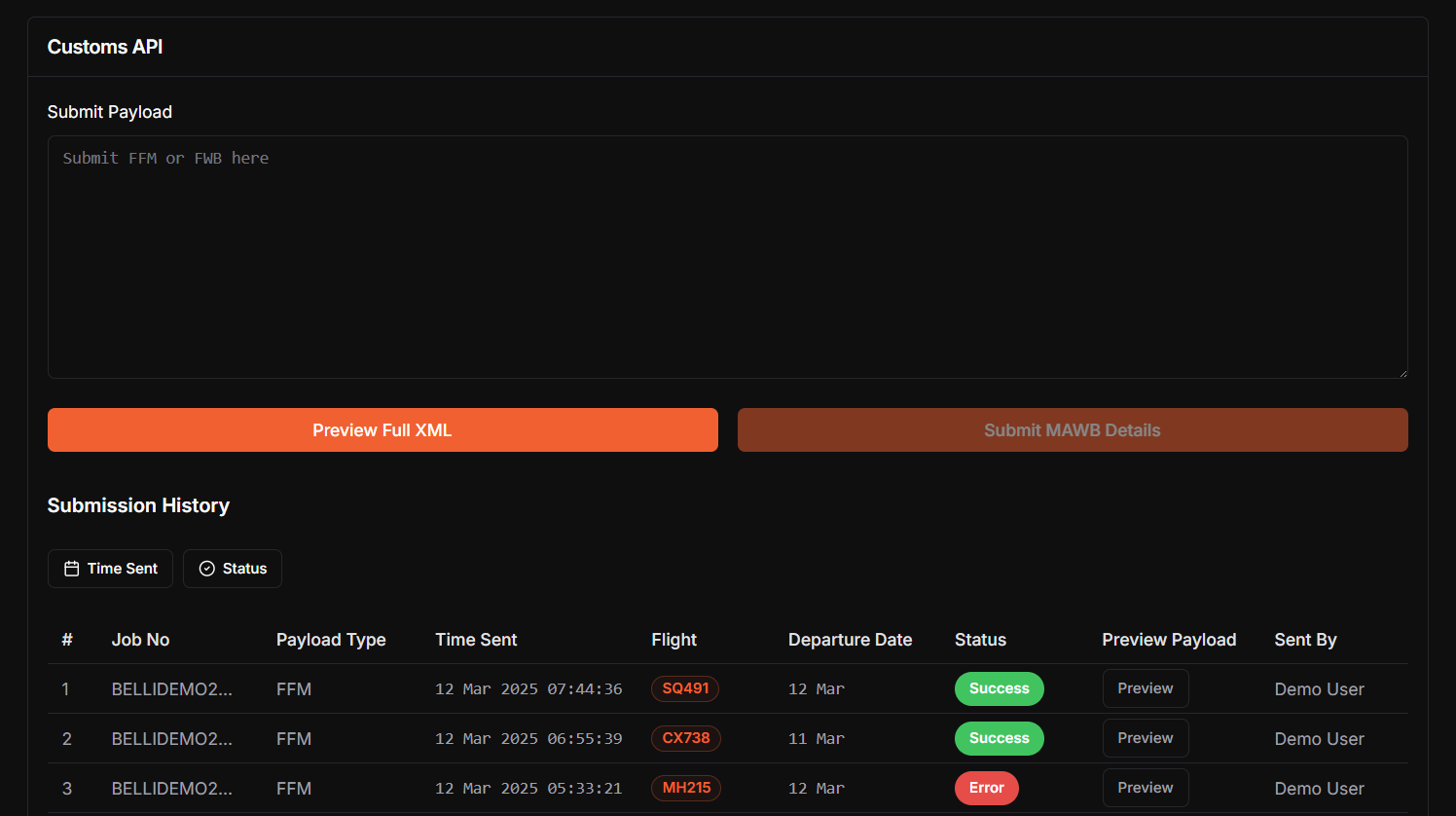Select the CX738 flight badge
Screen dimensions: 1456x816
click(685, 738)
